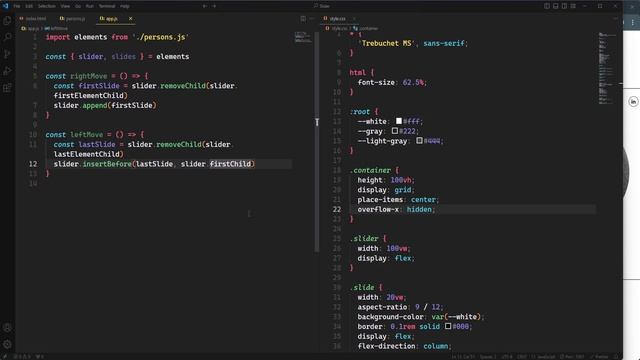Open the Help menu
The image size is (640, 360).
(124, 6)
